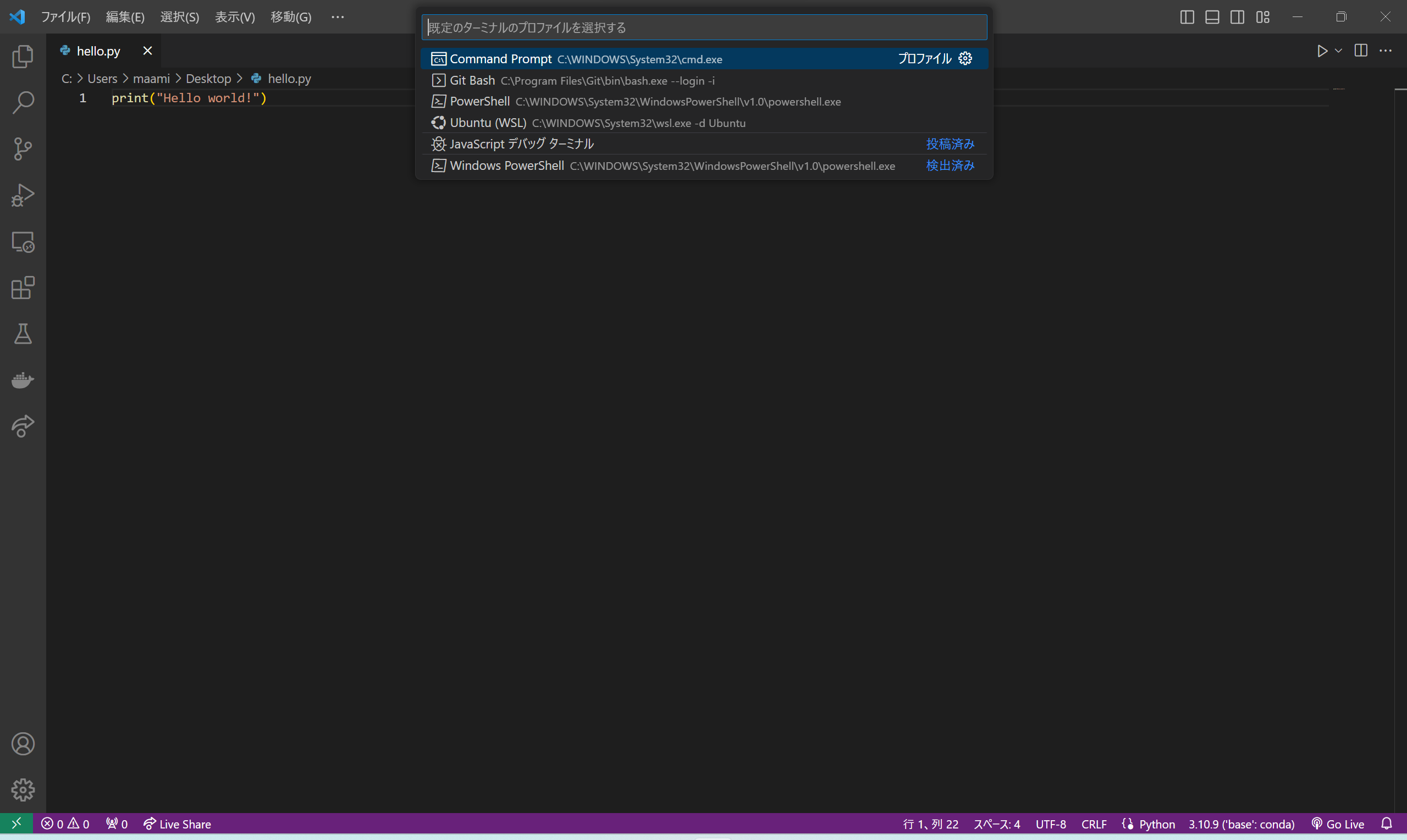The height and width of the screenshot is (840, 1407).
Task: Open the Live Share sidebar view
Action: tap(23, 426)
